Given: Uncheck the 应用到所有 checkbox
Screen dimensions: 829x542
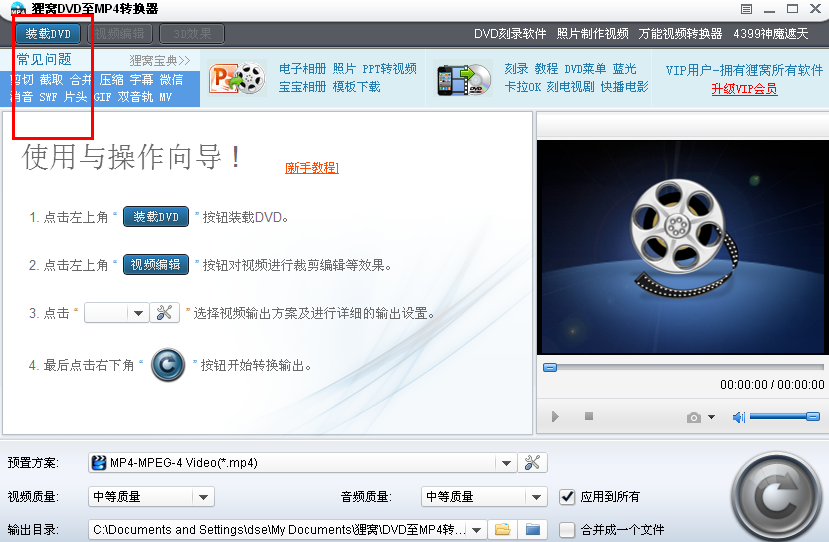Looking at the screenshot, I should (x=567, y=496).
